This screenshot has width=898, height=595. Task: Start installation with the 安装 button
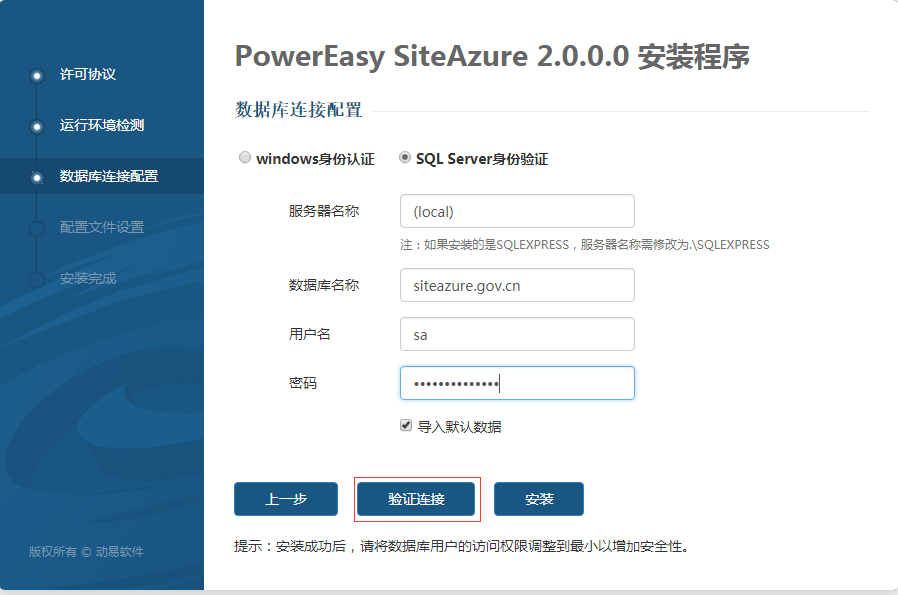coord(539,499)
